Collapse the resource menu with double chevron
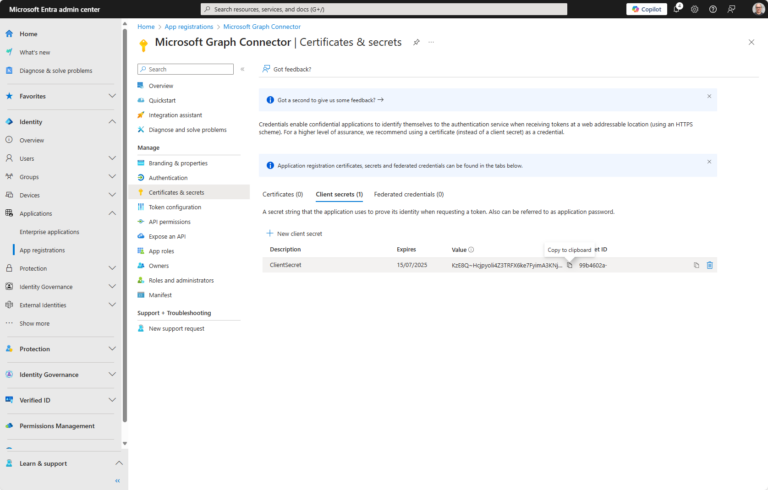 point(242,69)
